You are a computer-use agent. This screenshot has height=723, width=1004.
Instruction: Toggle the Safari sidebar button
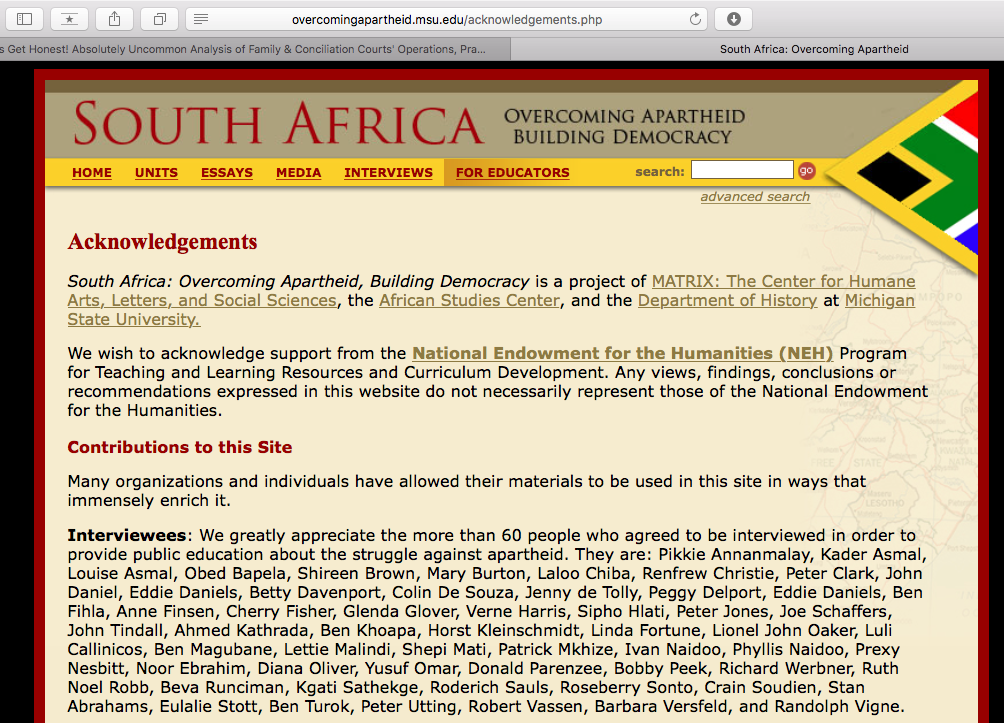[24, 19]
